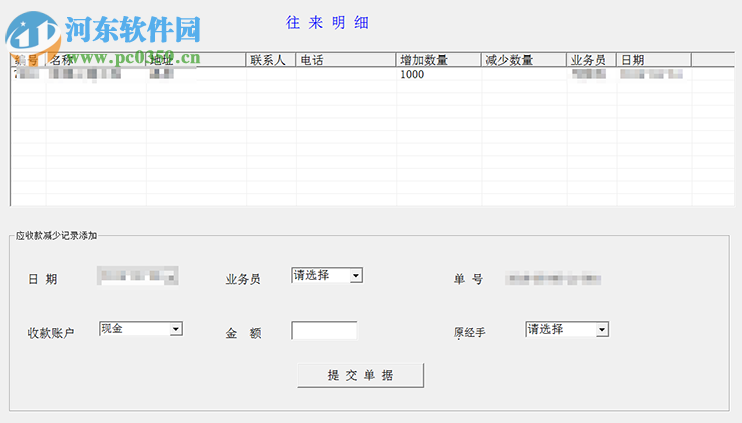Click the 日期 column header in table
Viewport: 742px width, 423px height.
pyautogui.click(x=654, y=60)
